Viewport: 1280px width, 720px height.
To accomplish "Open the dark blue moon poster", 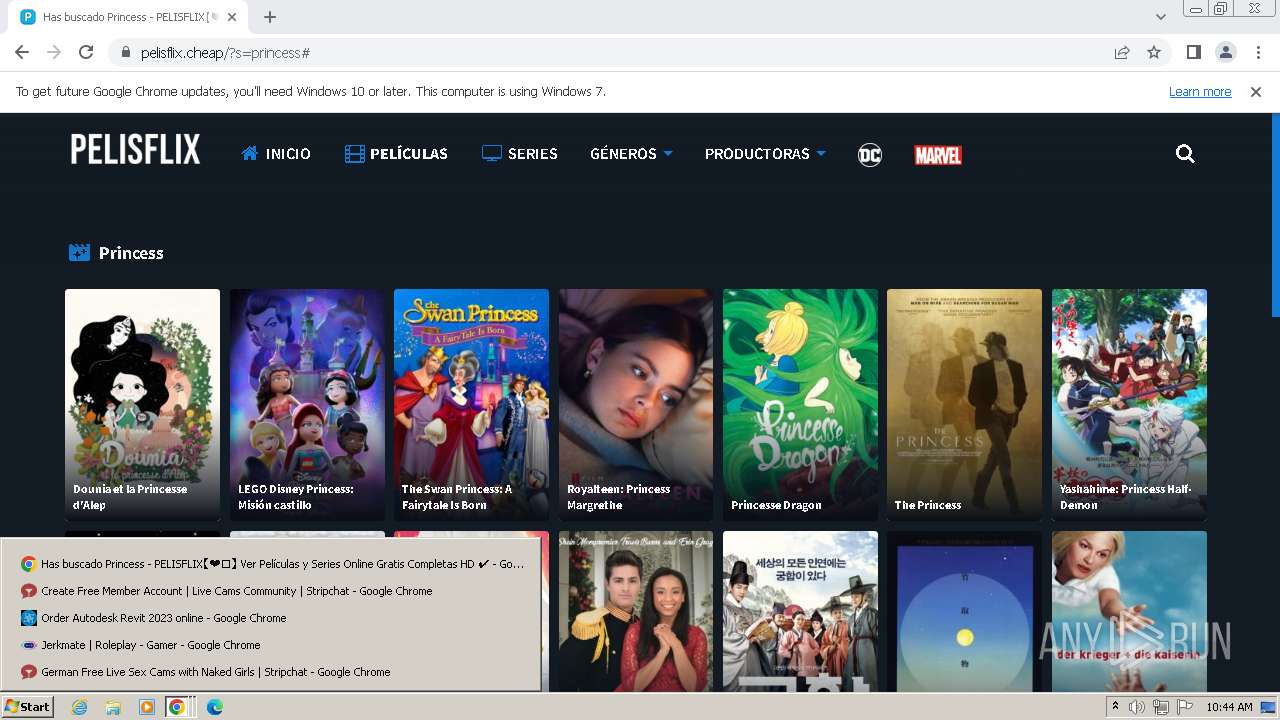I will [964, 611].
